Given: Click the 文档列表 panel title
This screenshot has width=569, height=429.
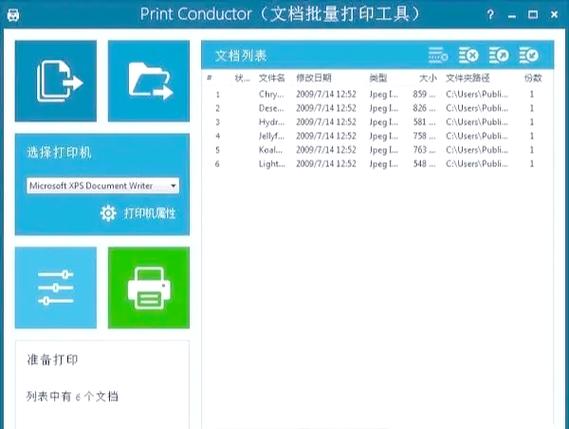Looking at the screenshot, I should click(x=241, y=56).
